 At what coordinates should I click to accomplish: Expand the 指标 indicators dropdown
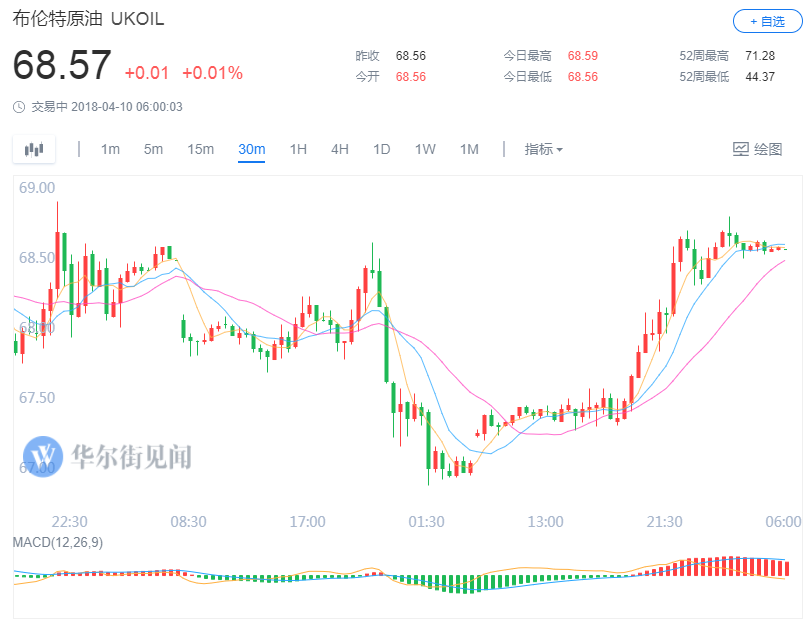coord(544,149)
